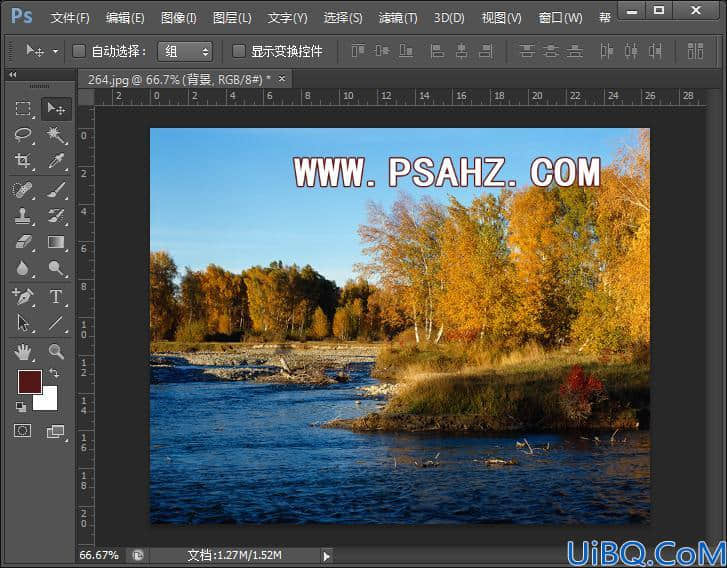Viewport: 727px width, 568px height.
Task: Select the Blur tool
Action: coord(23,268)
